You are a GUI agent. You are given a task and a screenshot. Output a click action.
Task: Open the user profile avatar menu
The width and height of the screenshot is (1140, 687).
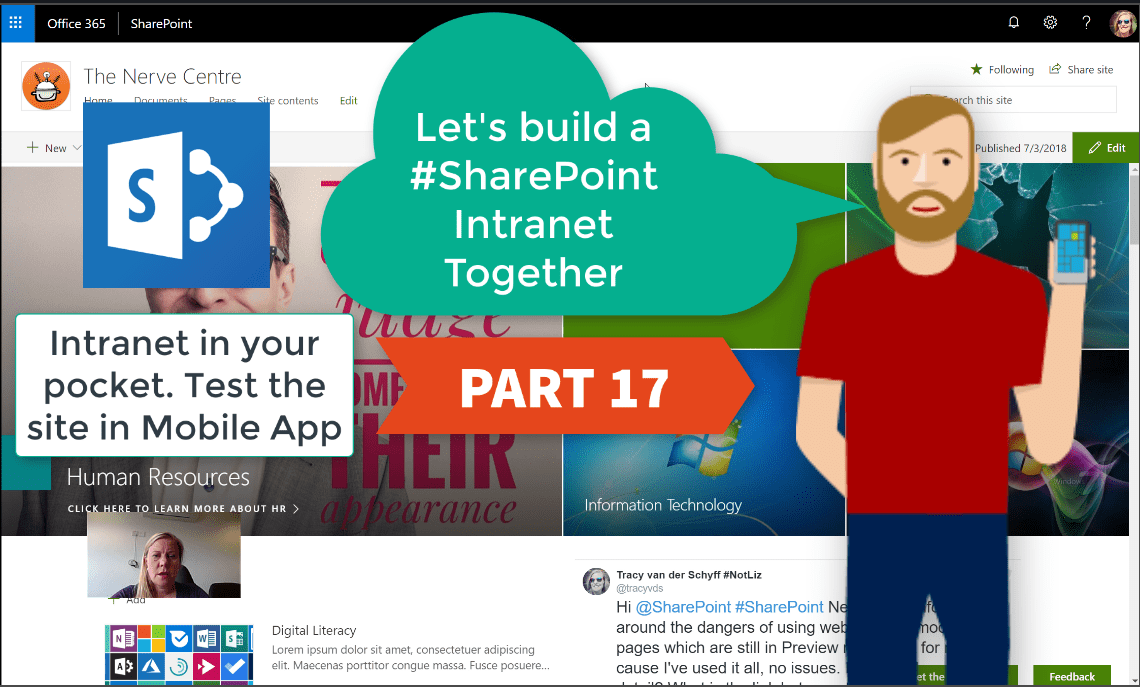coord(1122,23)
